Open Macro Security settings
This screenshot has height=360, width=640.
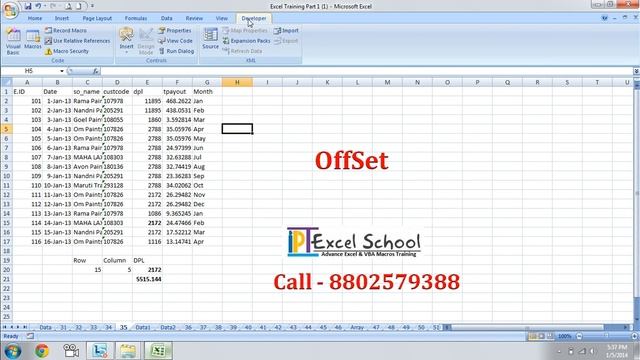(67, 51)
